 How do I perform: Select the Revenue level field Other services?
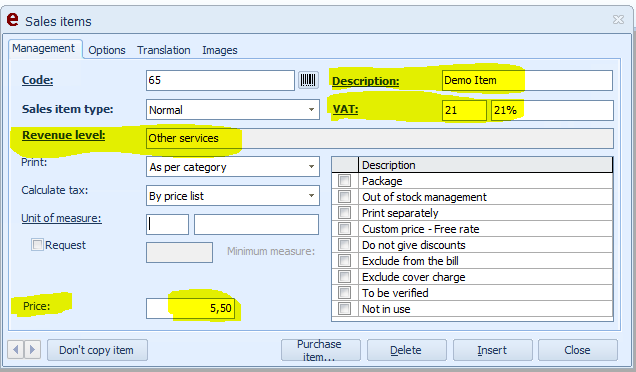click(x=380, y=138)
